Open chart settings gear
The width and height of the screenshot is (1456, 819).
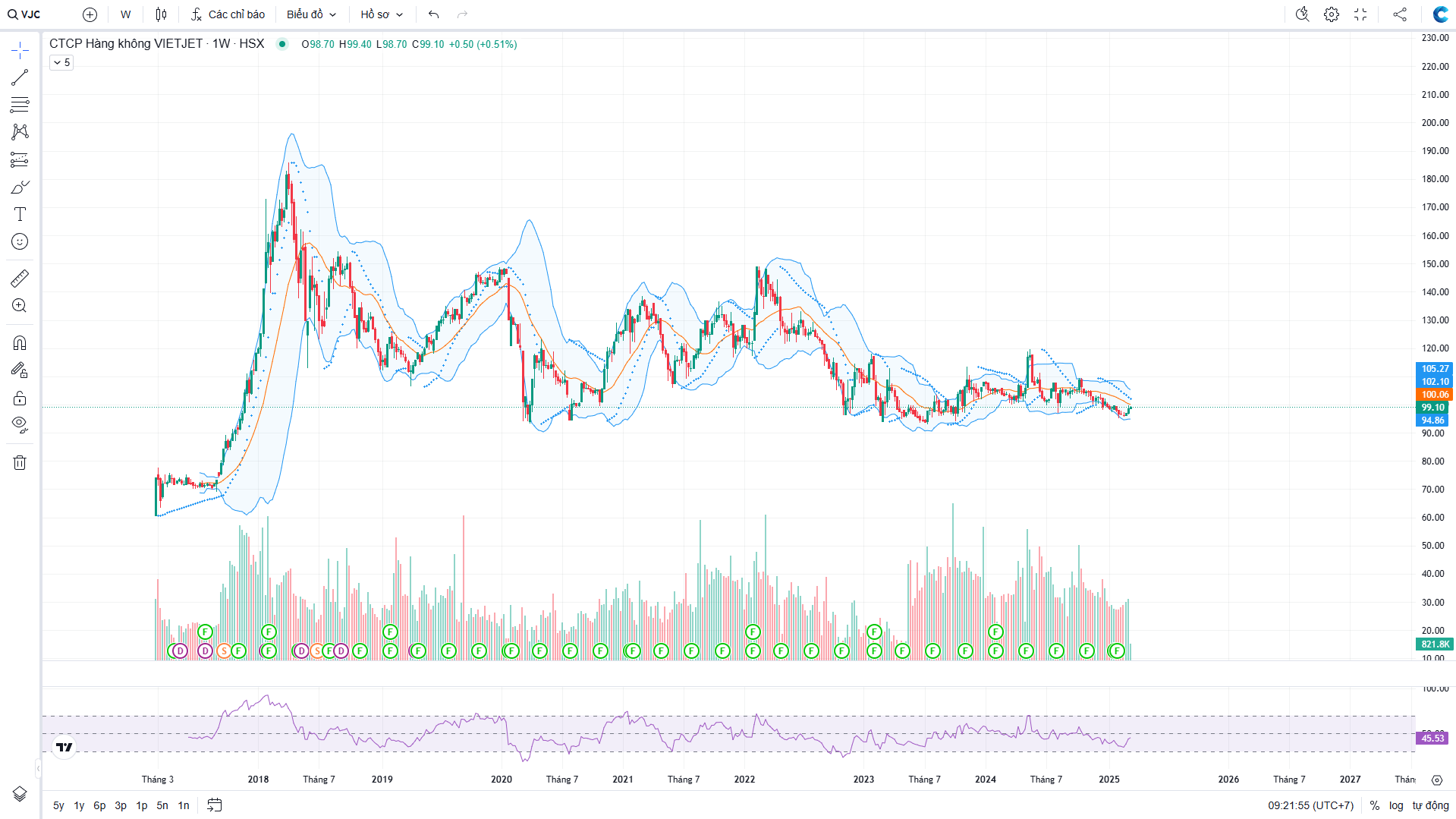(1332, 14)
